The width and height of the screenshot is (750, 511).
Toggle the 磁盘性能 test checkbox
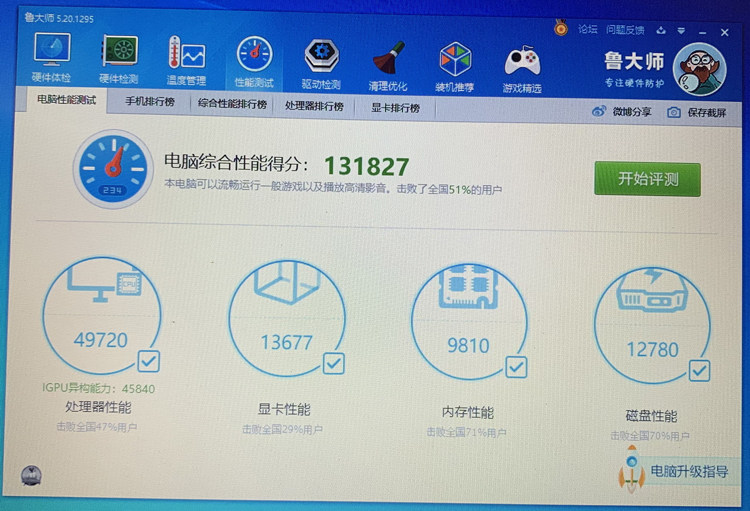point(699,371)
